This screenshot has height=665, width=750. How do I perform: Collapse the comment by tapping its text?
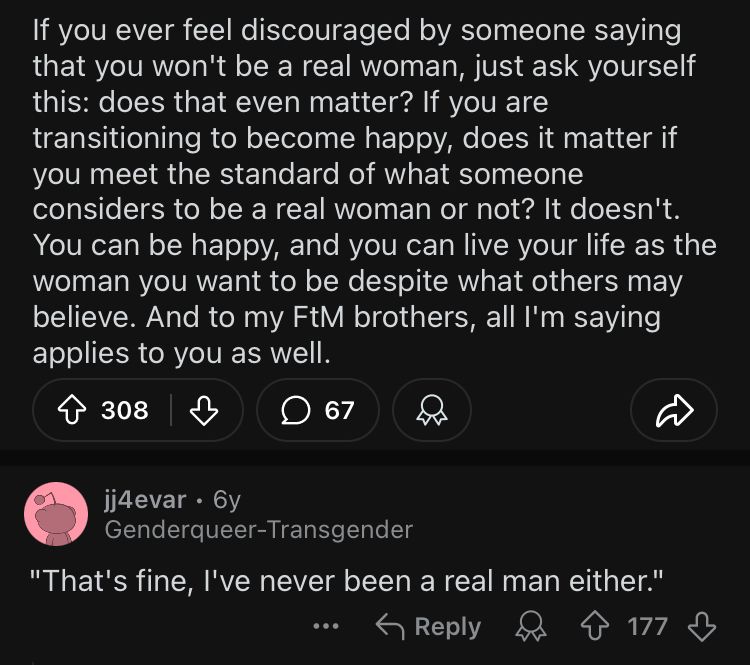(347, 581)
